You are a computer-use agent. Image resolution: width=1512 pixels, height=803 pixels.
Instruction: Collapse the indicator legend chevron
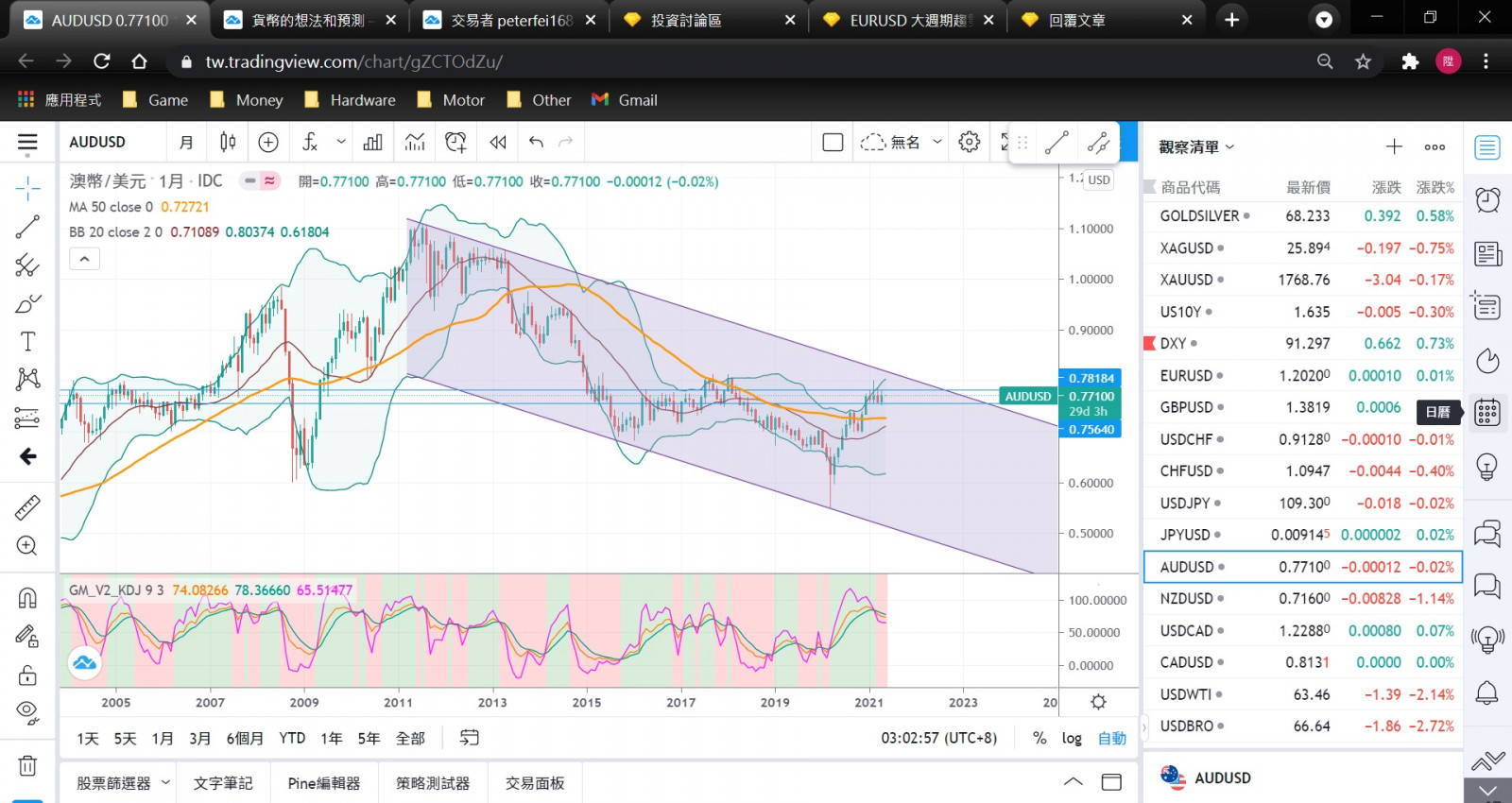coord(84,259)
